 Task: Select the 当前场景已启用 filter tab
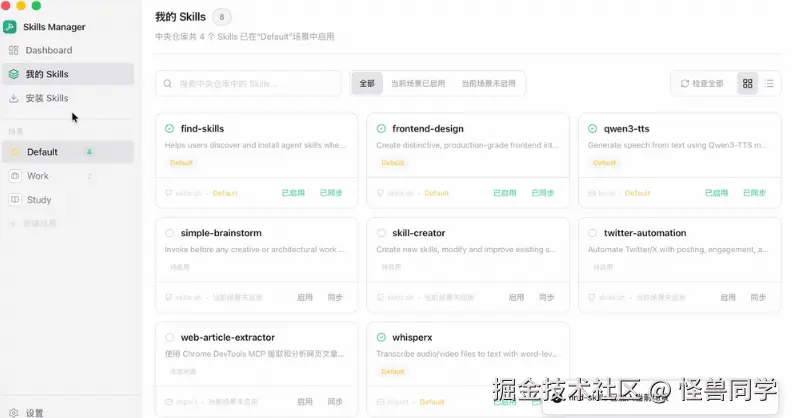coord(418,83)
